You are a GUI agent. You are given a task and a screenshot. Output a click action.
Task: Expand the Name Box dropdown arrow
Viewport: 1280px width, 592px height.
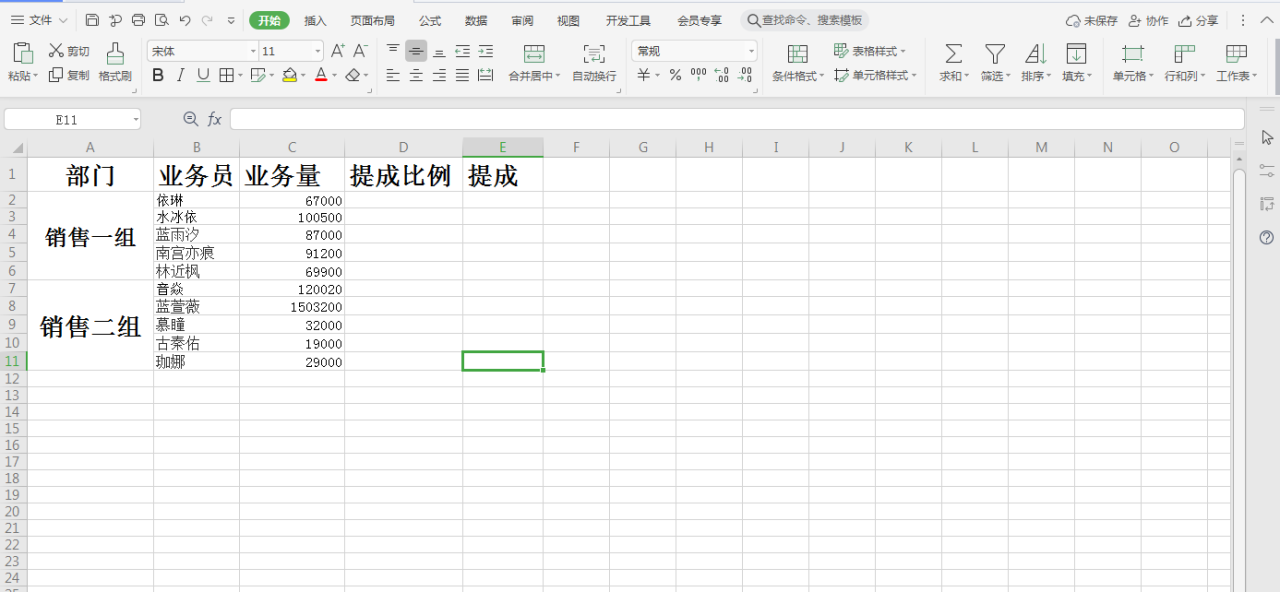[135, 120]
